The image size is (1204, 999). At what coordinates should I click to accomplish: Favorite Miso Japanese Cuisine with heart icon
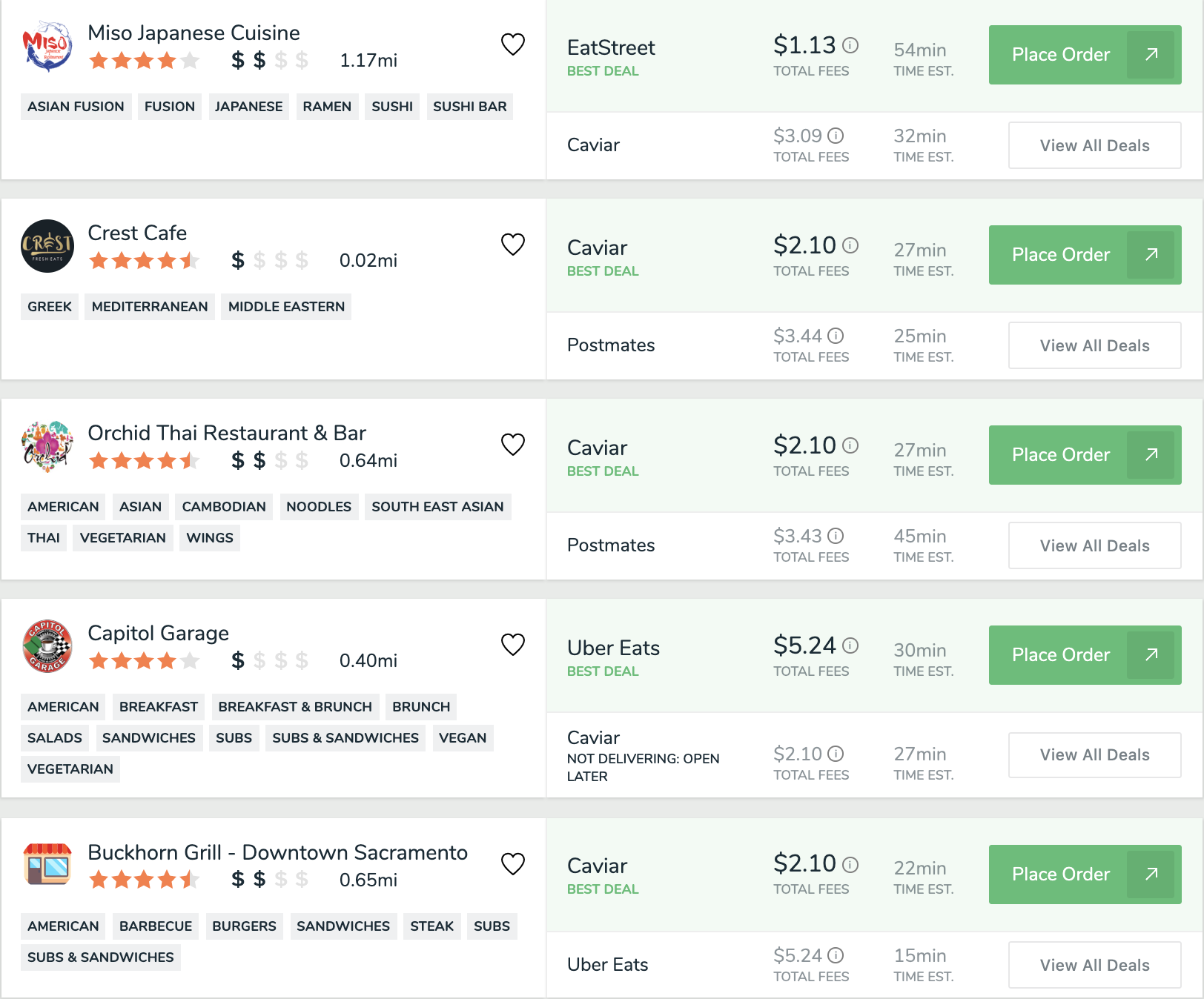coord(513,44)
